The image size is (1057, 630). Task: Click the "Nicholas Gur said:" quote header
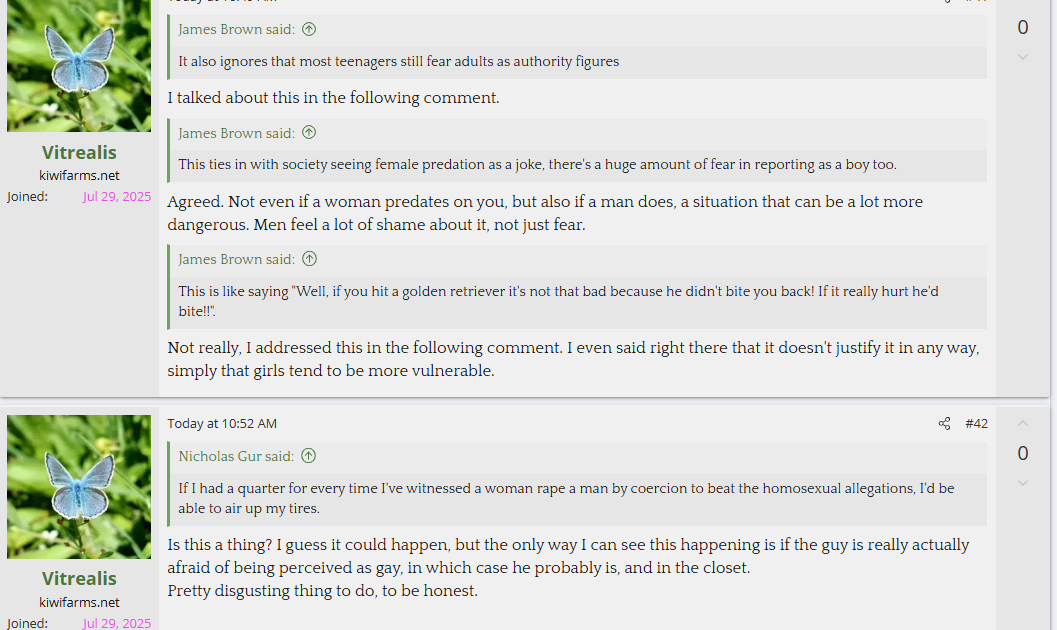coord(236,456)
